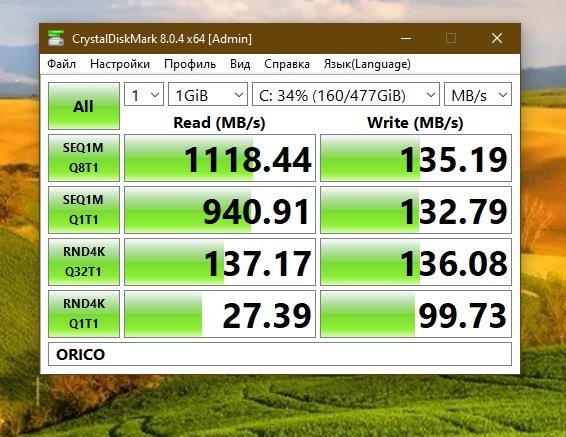Open the Вид menu
This screenshot has height=437, width=566.
pyautogui.click(x=240, y=64)
